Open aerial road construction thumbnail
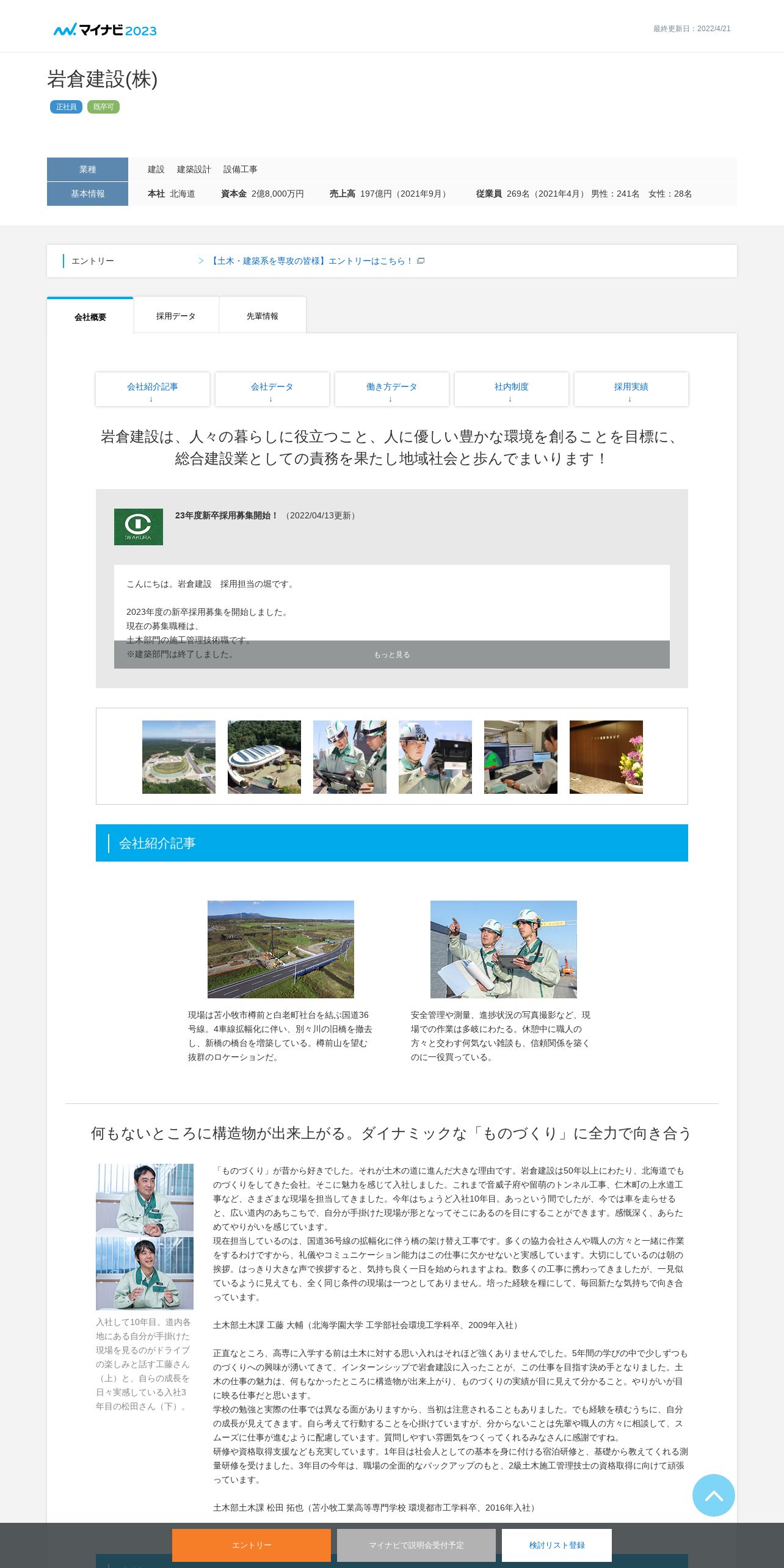The height and width of the screenshot is (1568, 784). point(179,757)
